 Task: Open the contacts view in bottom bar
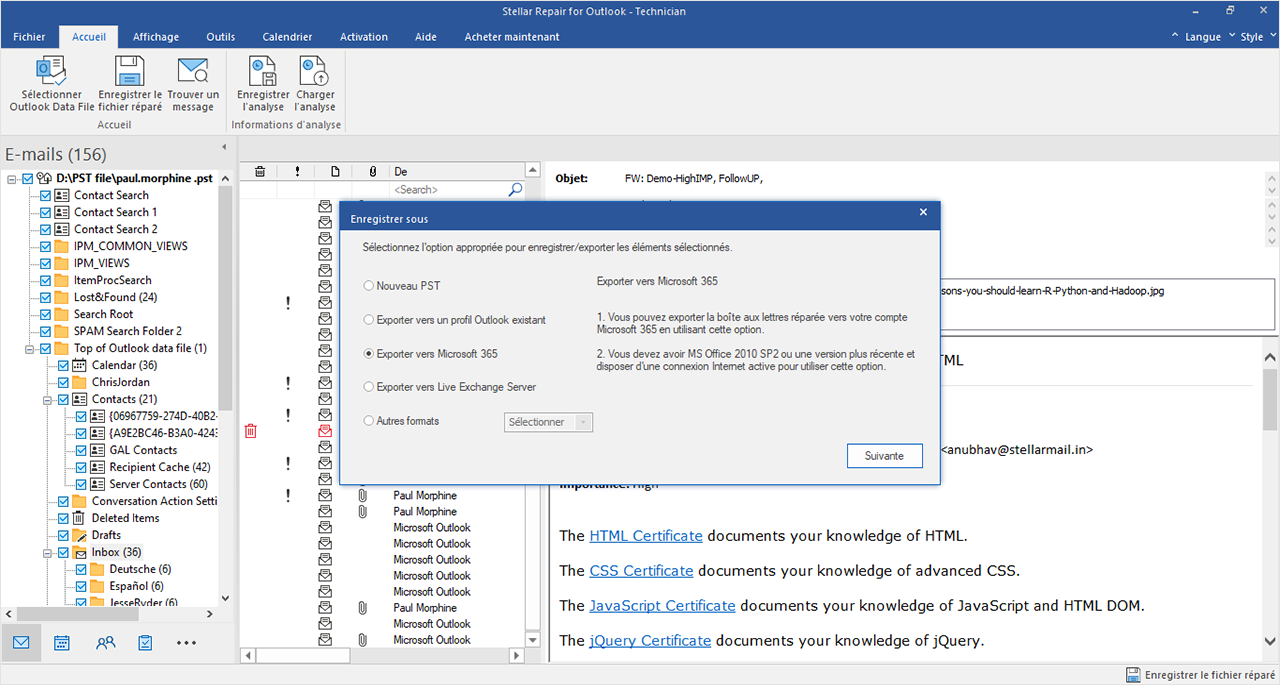pos(105,643)
